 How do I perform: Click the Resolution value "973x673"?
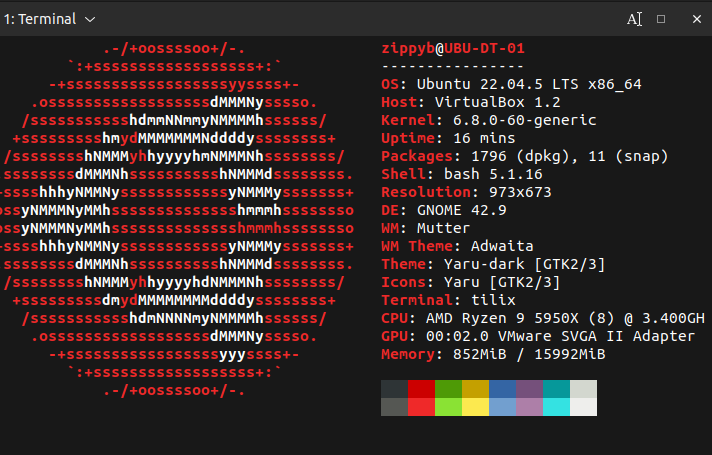click(x=520, y=192)
